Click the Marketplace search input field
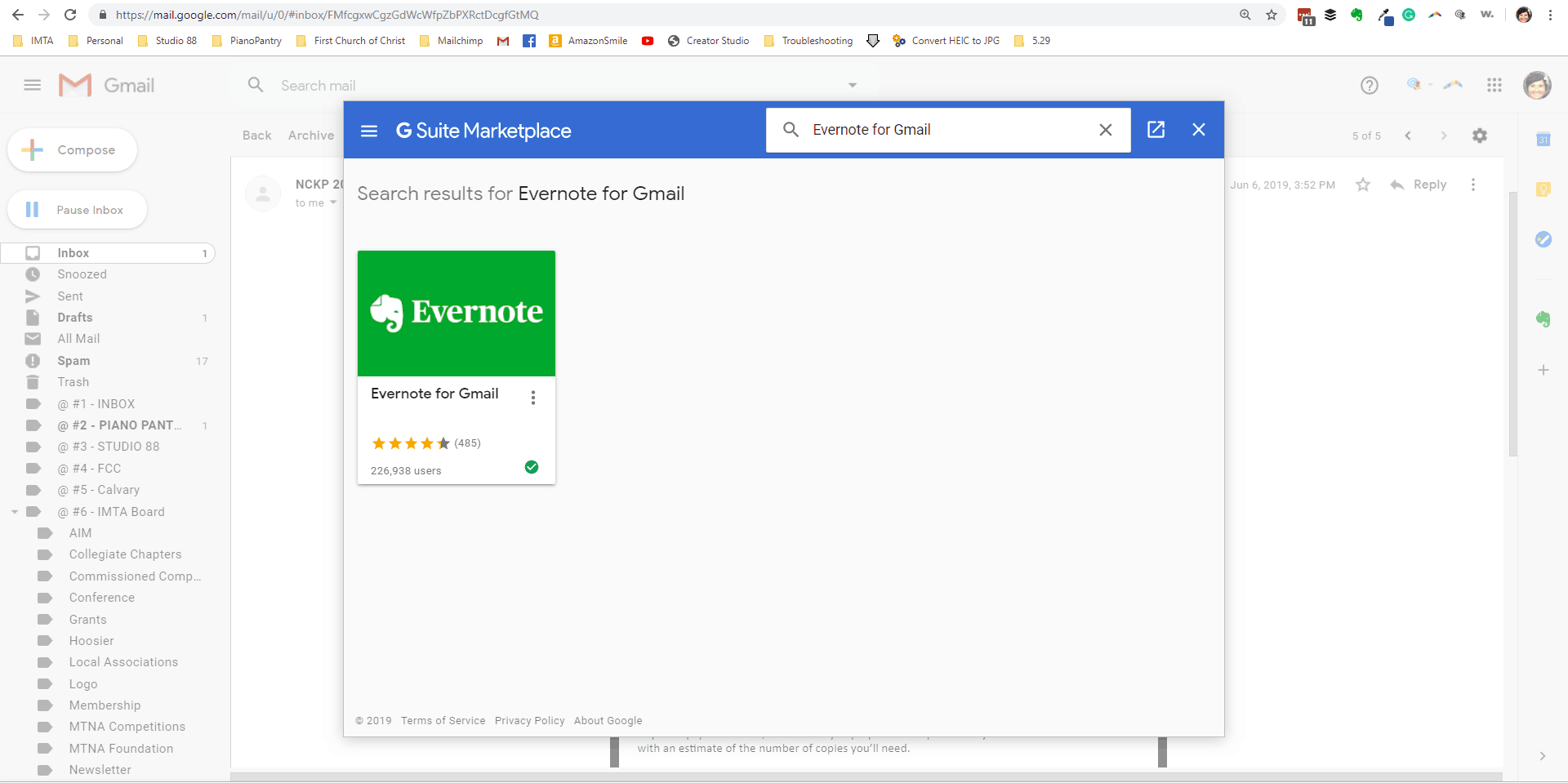 click(x=947, y=130)
